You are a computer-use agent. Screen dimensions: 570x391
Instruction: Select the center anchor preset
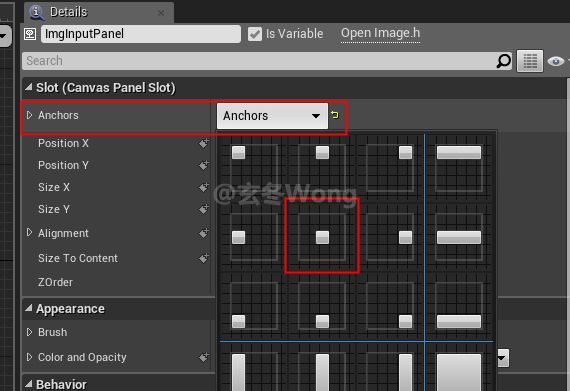coord(322,237)
